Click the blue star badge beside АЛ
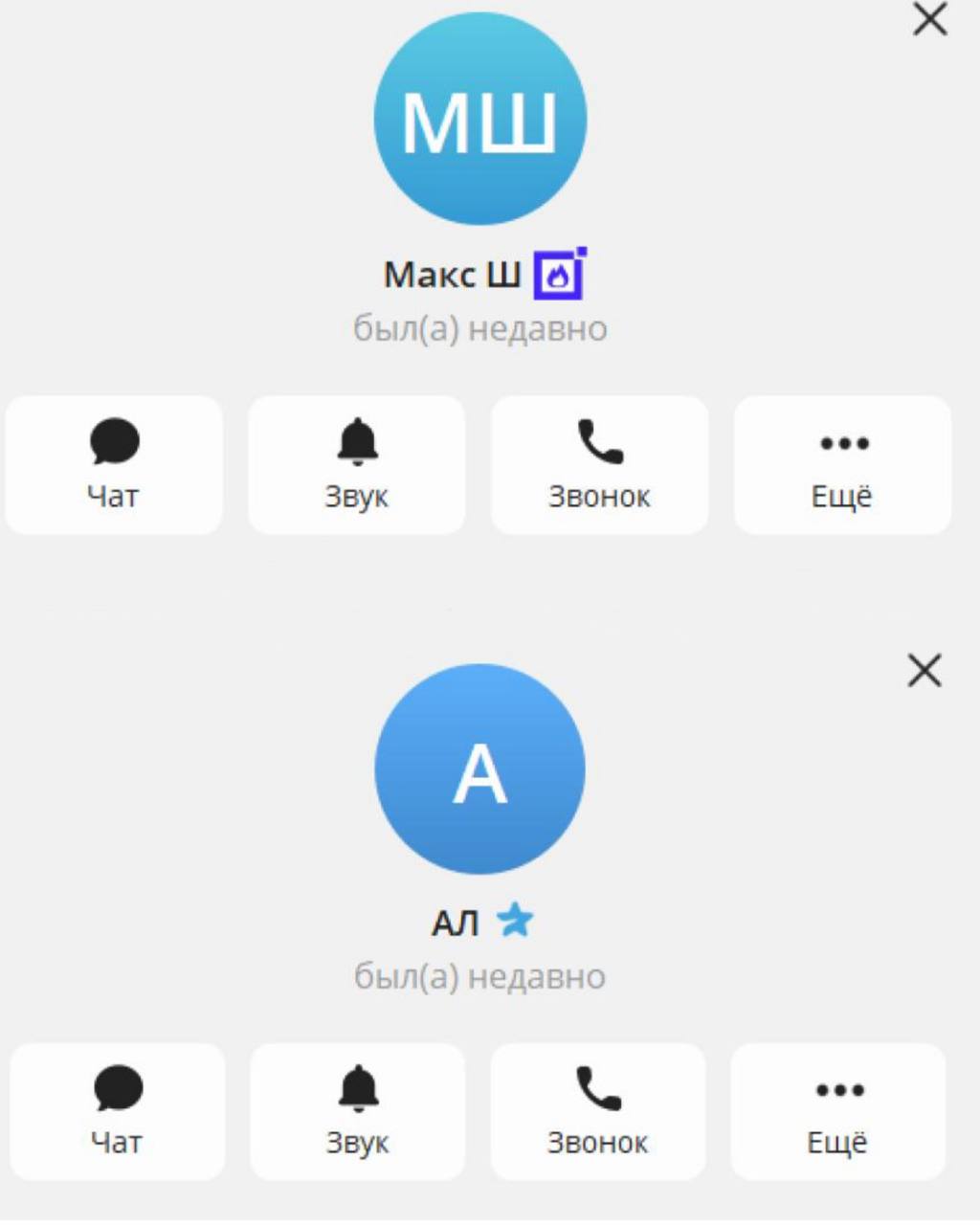Image resolution: width=980 pixels, height=1225 pixels. point(515,921)
